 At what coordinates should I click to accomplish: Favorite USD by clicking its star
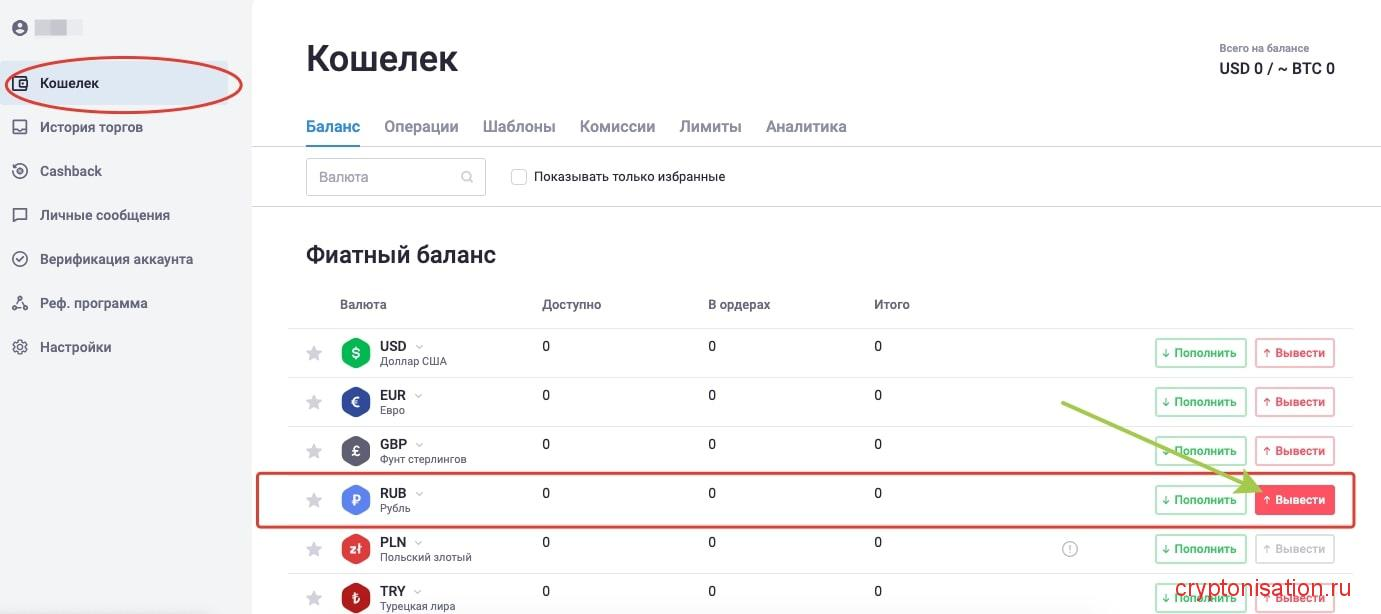tap(313, 352)
